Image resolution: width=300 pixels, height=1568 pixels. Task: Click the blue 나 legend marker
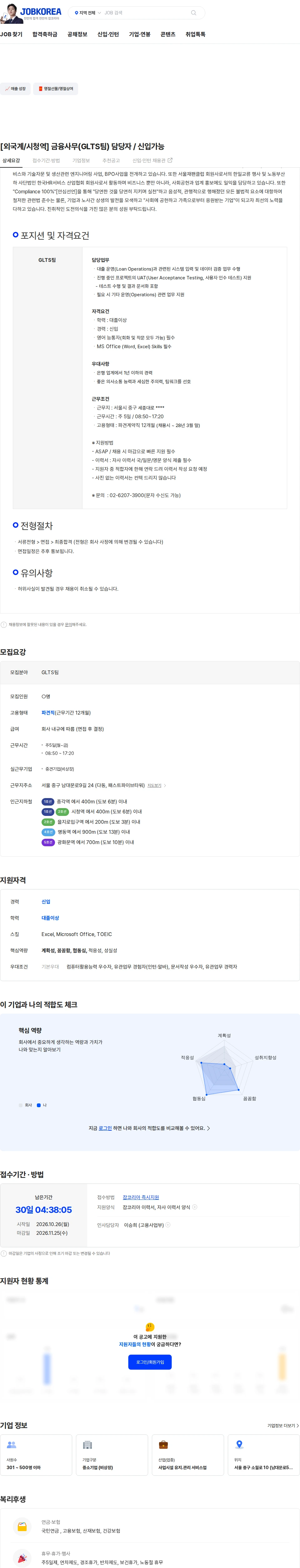(x=39, y=1105)
